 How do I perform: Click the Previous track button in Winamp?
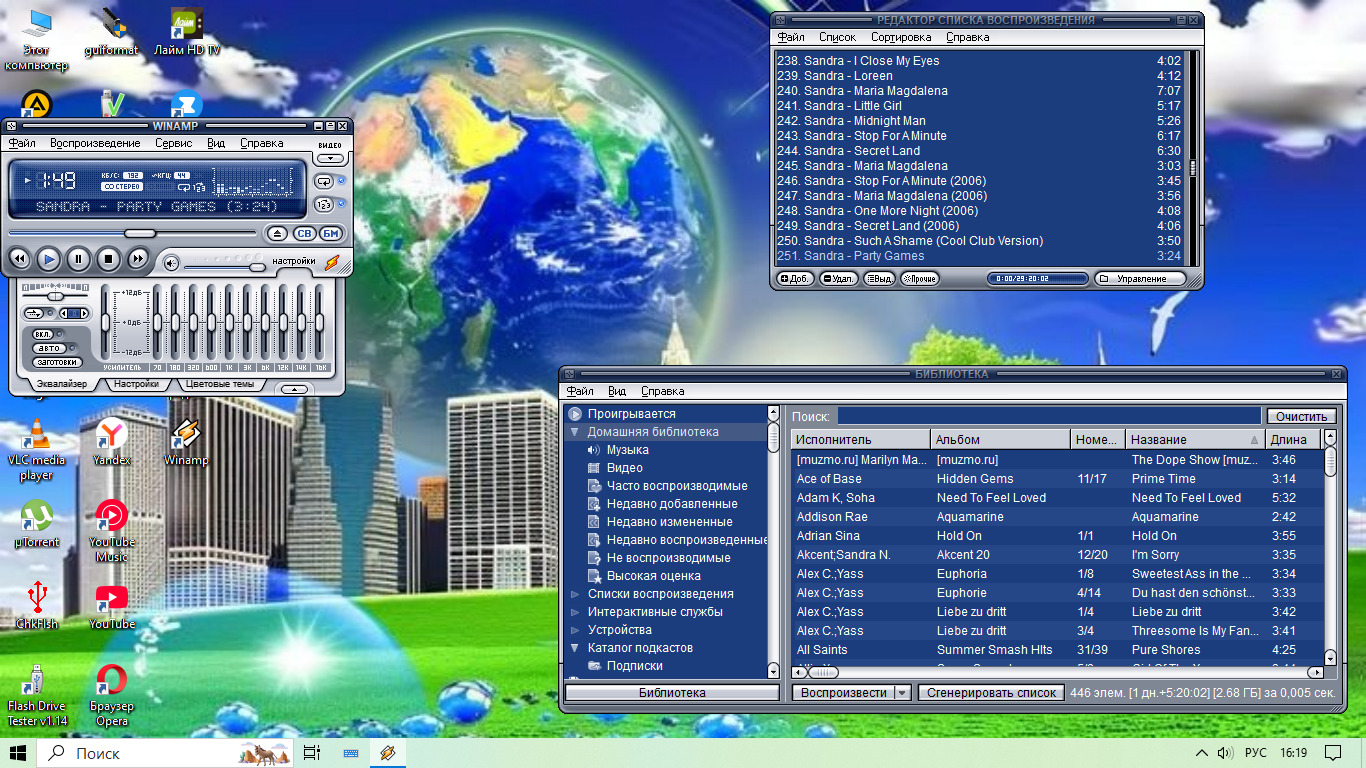(x=19, y=260)
